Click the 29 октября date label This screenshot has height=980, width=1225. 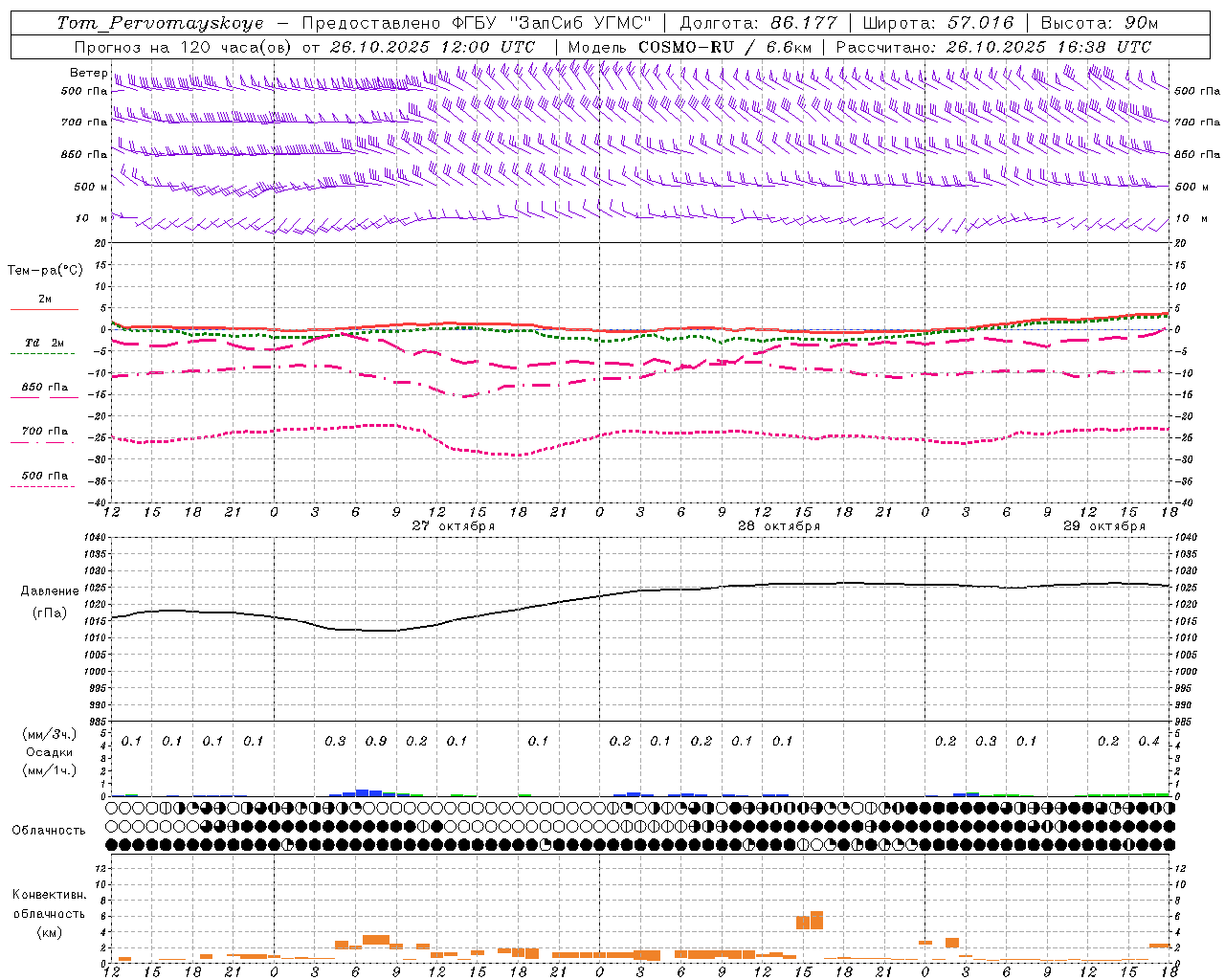pos(1104,526)
